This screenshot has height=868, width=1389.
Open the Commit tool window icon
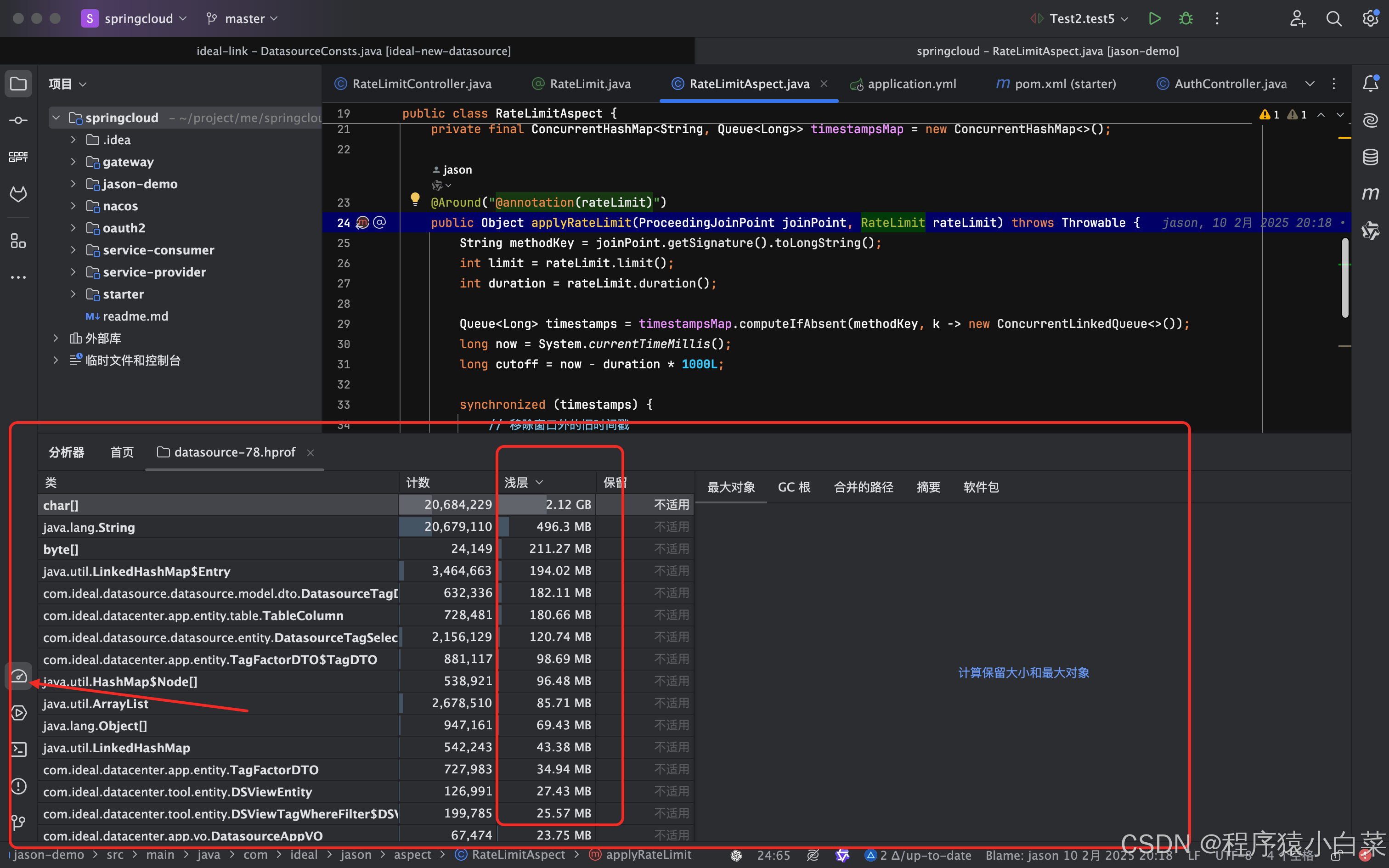[x=18, y=120]
